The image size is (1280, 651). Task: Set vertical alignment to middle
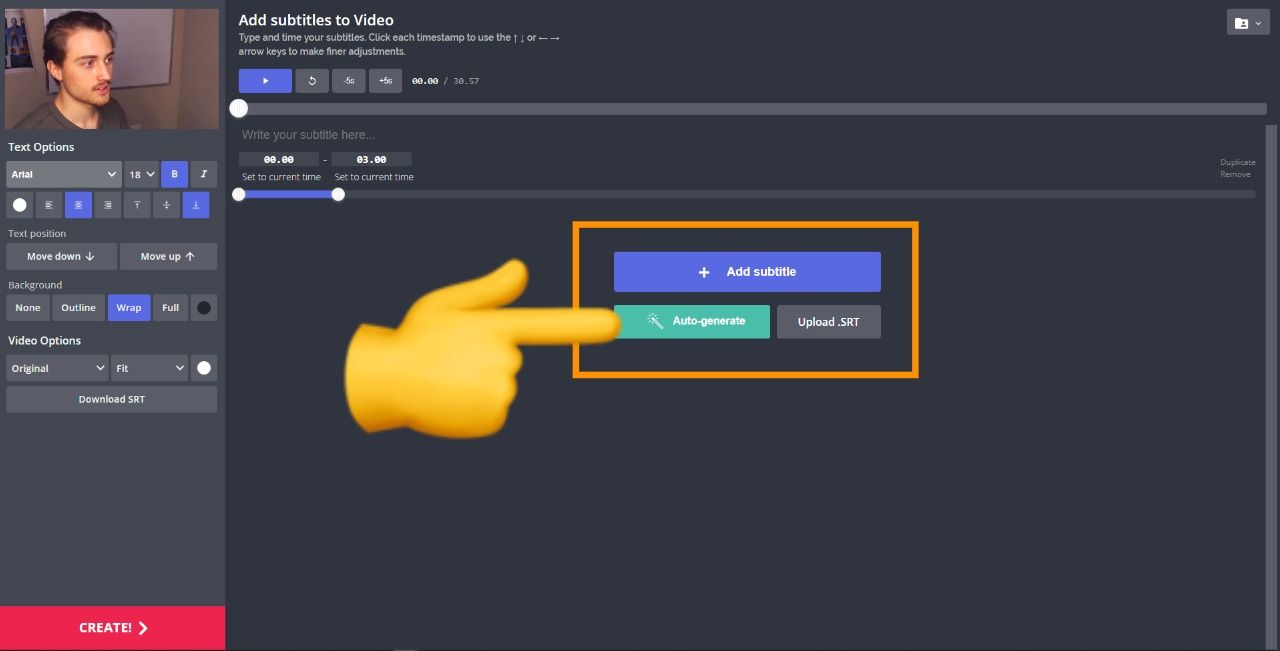tap(167, 205)
